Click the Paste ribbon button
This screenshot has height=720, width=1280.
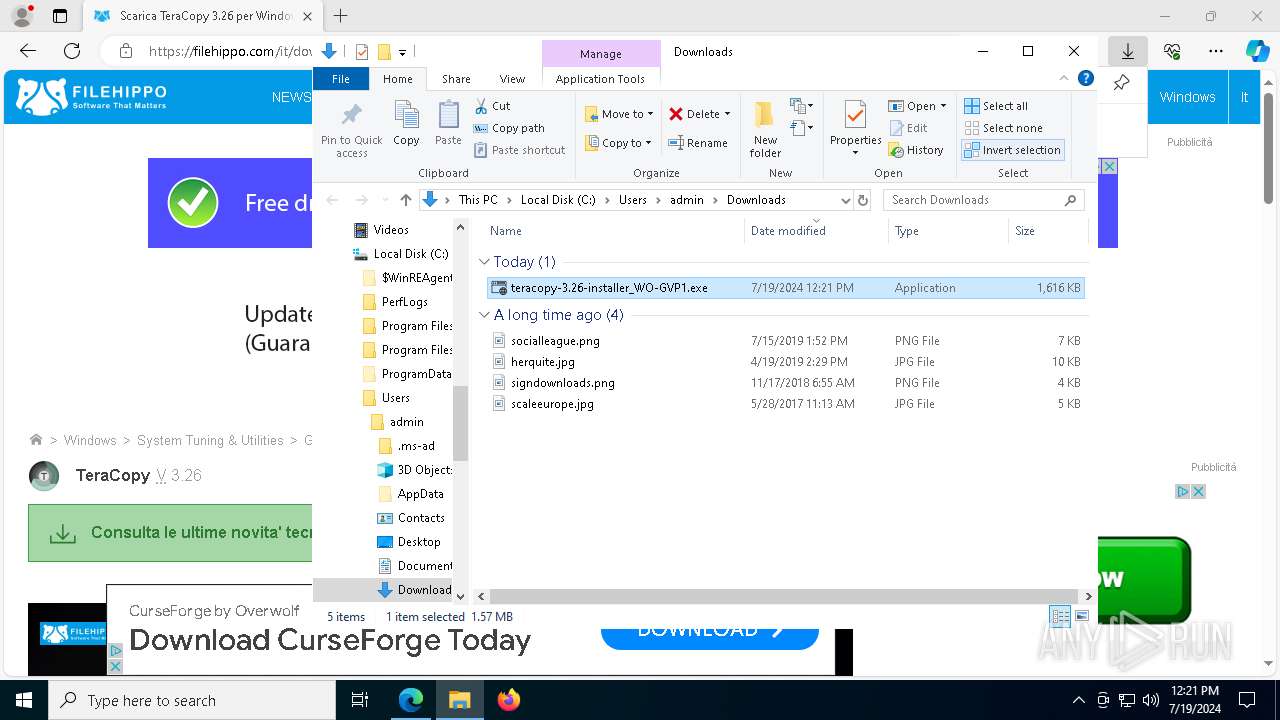click(x=448, y=124)
